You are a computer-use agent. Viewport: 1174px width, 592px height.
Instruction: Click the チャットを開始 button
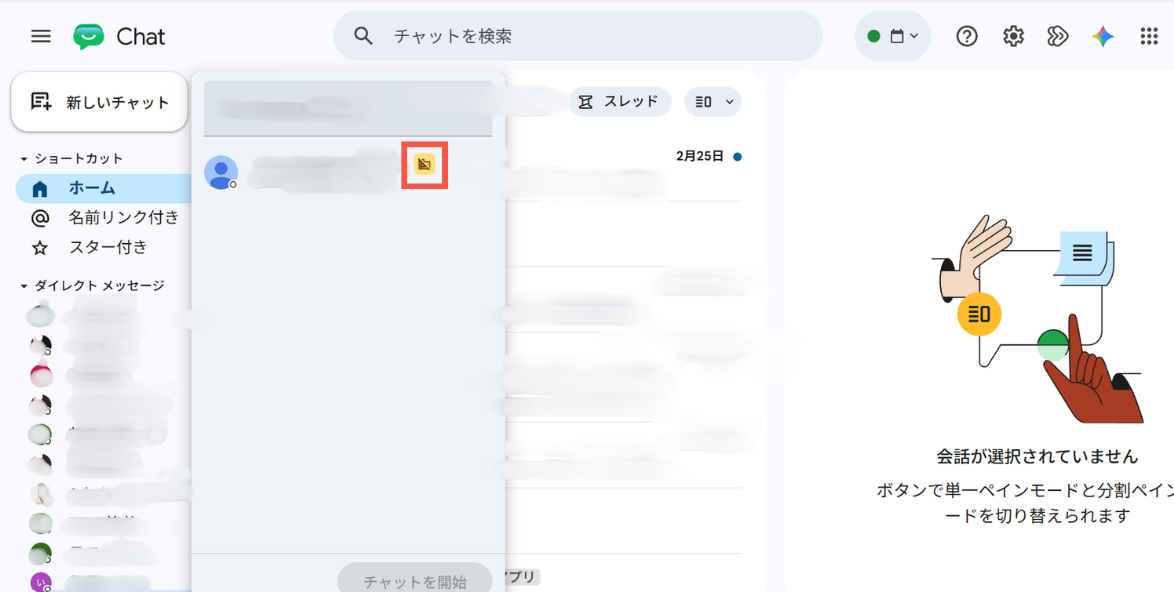(415, 581)
